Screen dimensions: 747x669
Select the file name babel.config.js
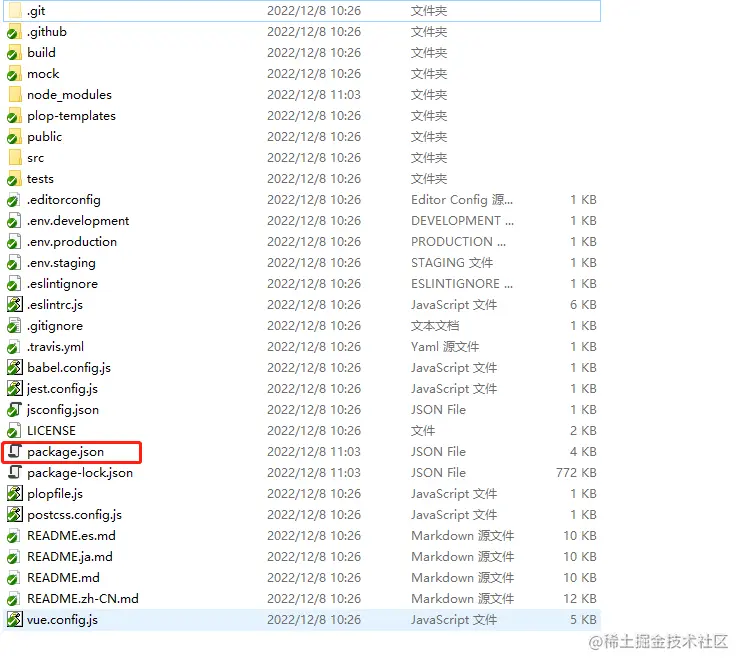(x=69, y=368)
